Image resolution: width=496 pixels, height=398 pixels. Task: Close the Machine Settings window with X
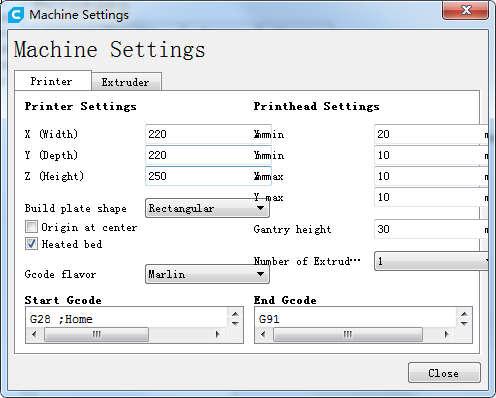click(465, 10)
